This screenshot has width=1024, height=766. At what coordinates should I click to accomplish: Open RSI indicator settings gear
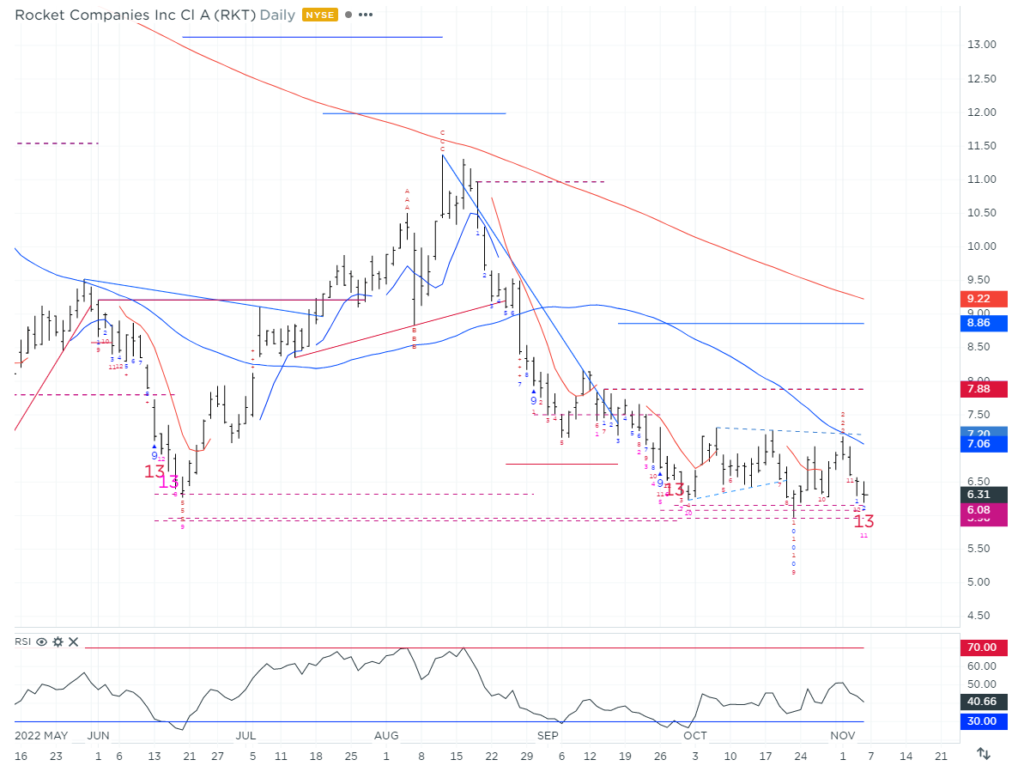click(x=57, y=642)
